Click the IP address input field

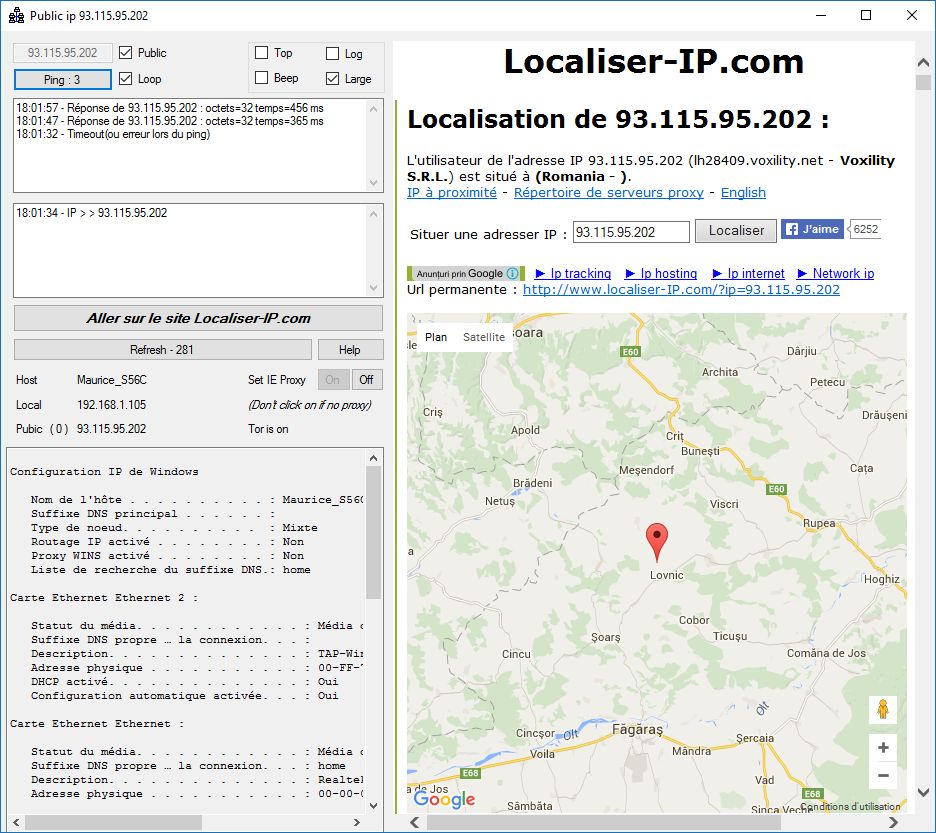coord(631,232)
